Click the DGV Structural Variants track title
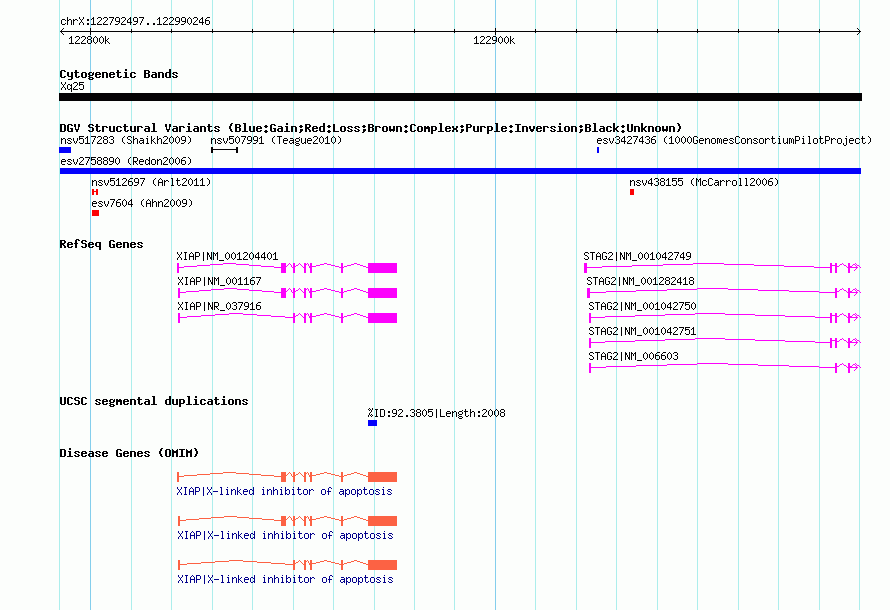The width and height of the screenshot is (890, 610). [371, 128]
